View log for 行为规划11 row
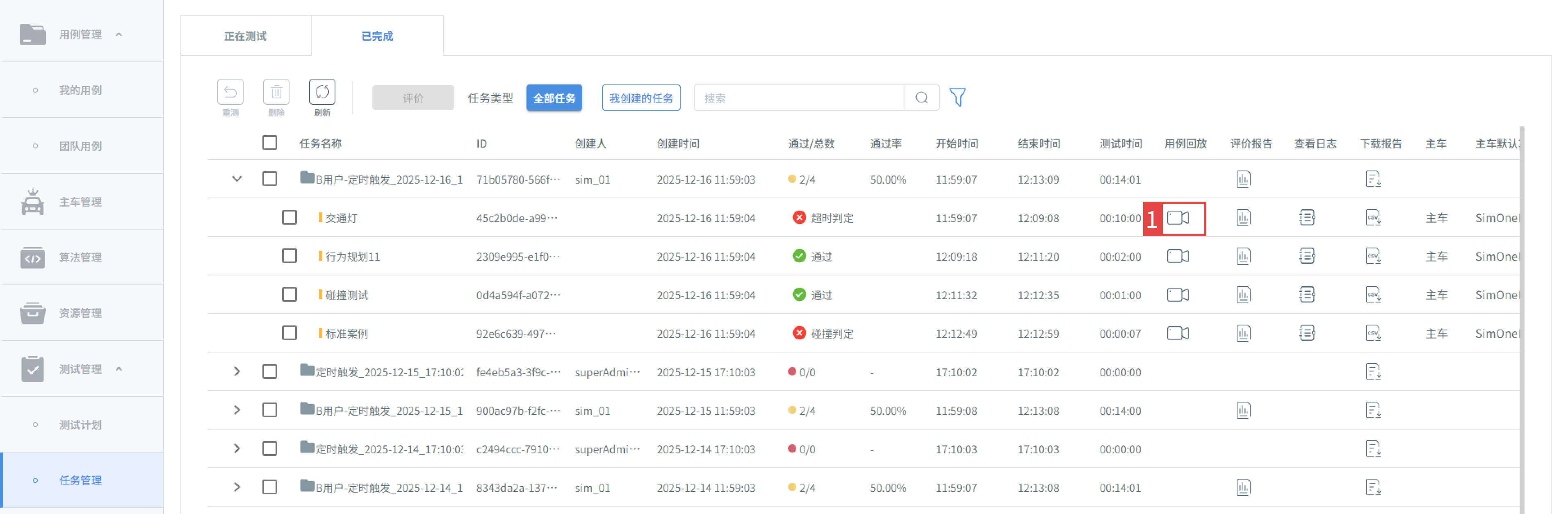The height and width of the screenshot is (514, 1568). click(x=1307, y=256)
